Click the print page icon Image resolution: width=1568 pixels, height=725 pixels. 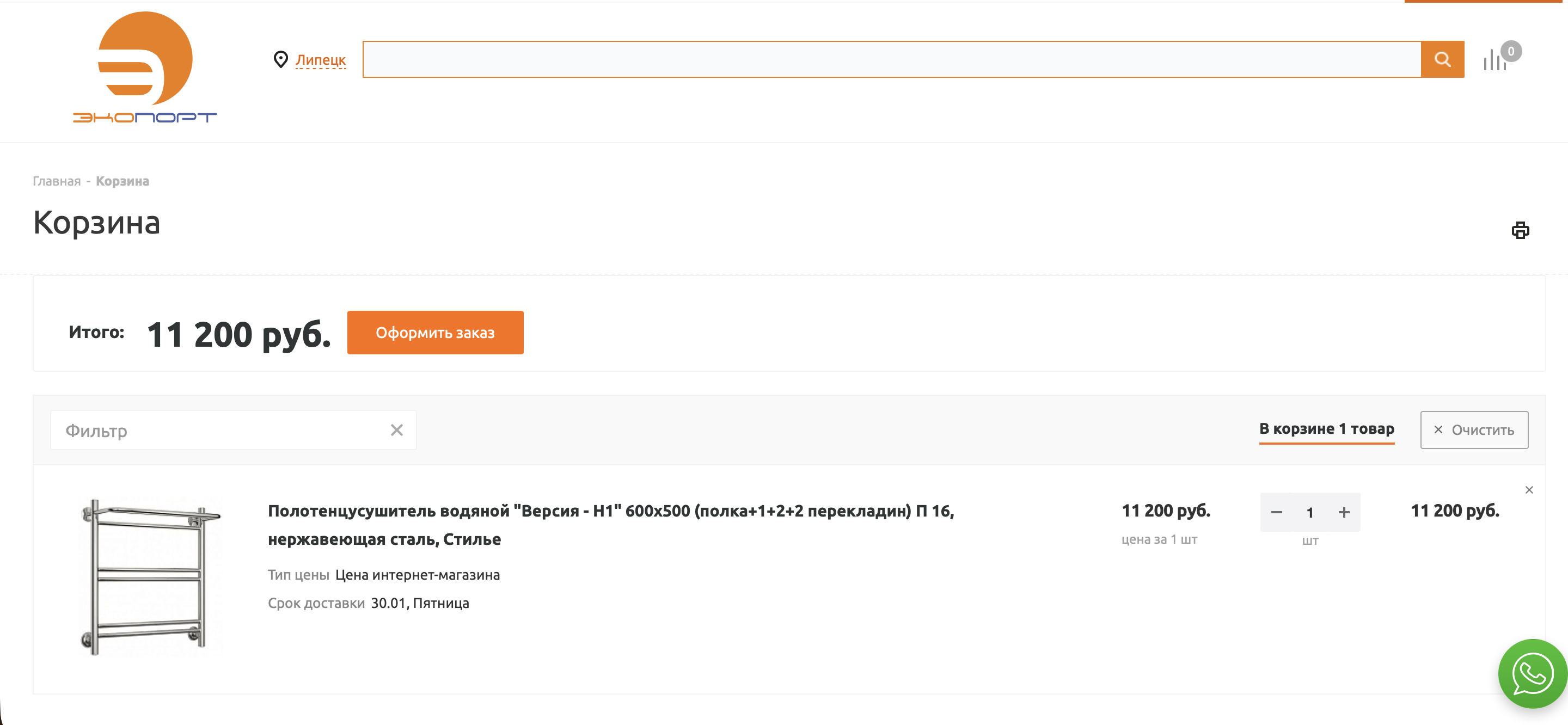pos(1520,230)
